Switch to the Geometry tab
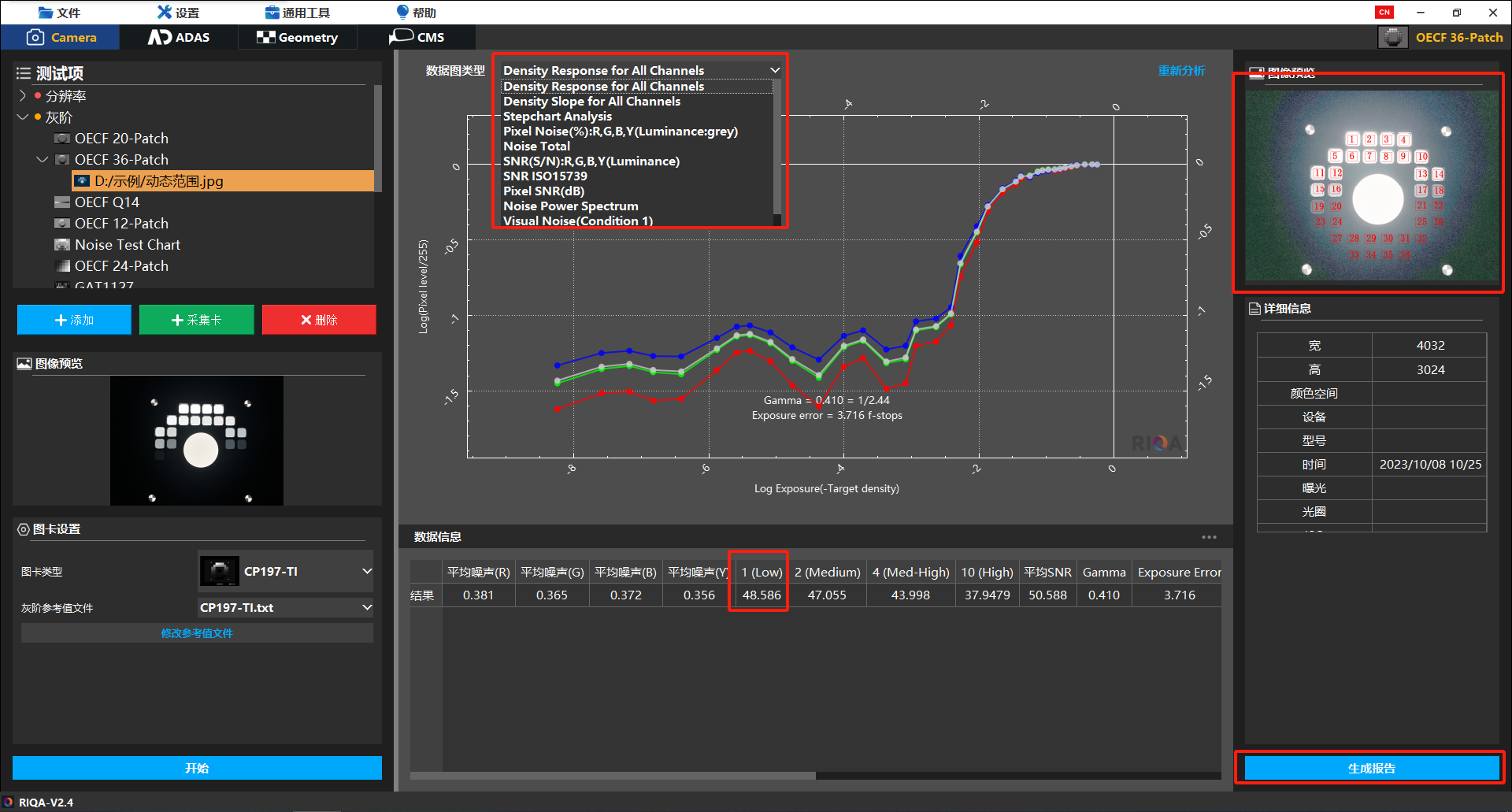This screenshot has width=1512, height=812. [x=298, y=37]
